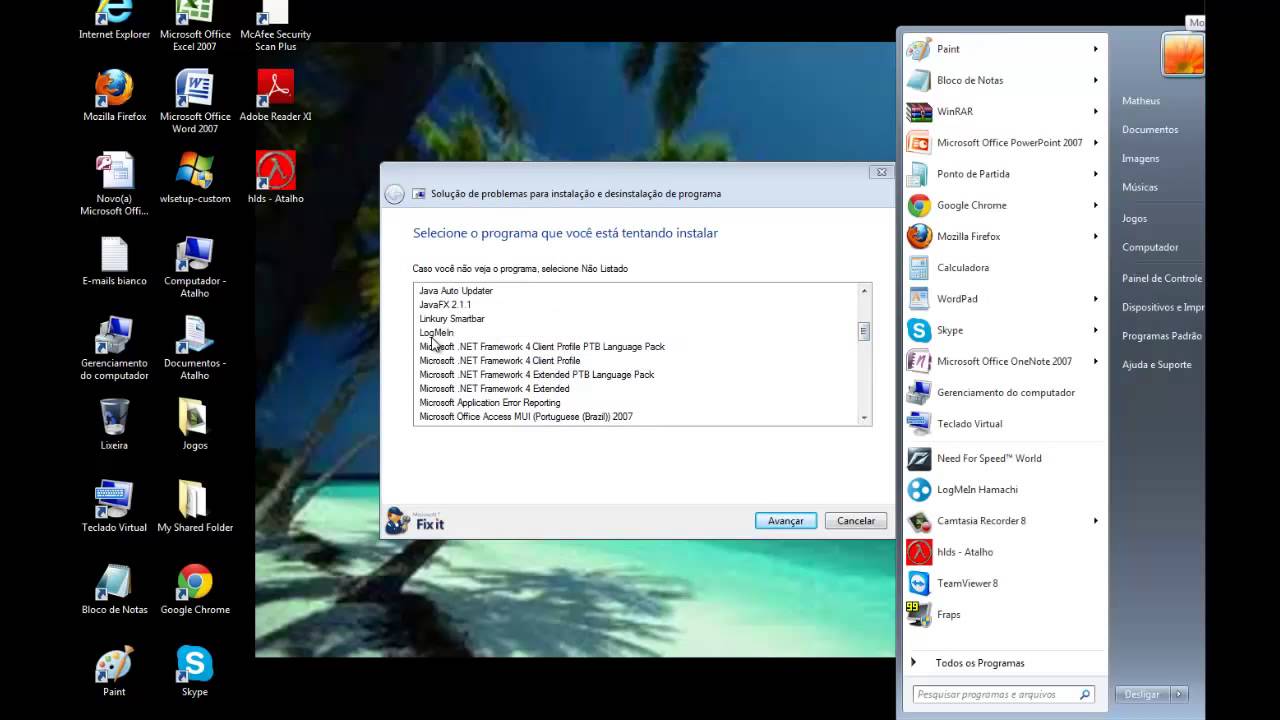Select Adobe Reader XI desktop icon
Viewport: 1280px width, 720px height.
click(275, 96)
